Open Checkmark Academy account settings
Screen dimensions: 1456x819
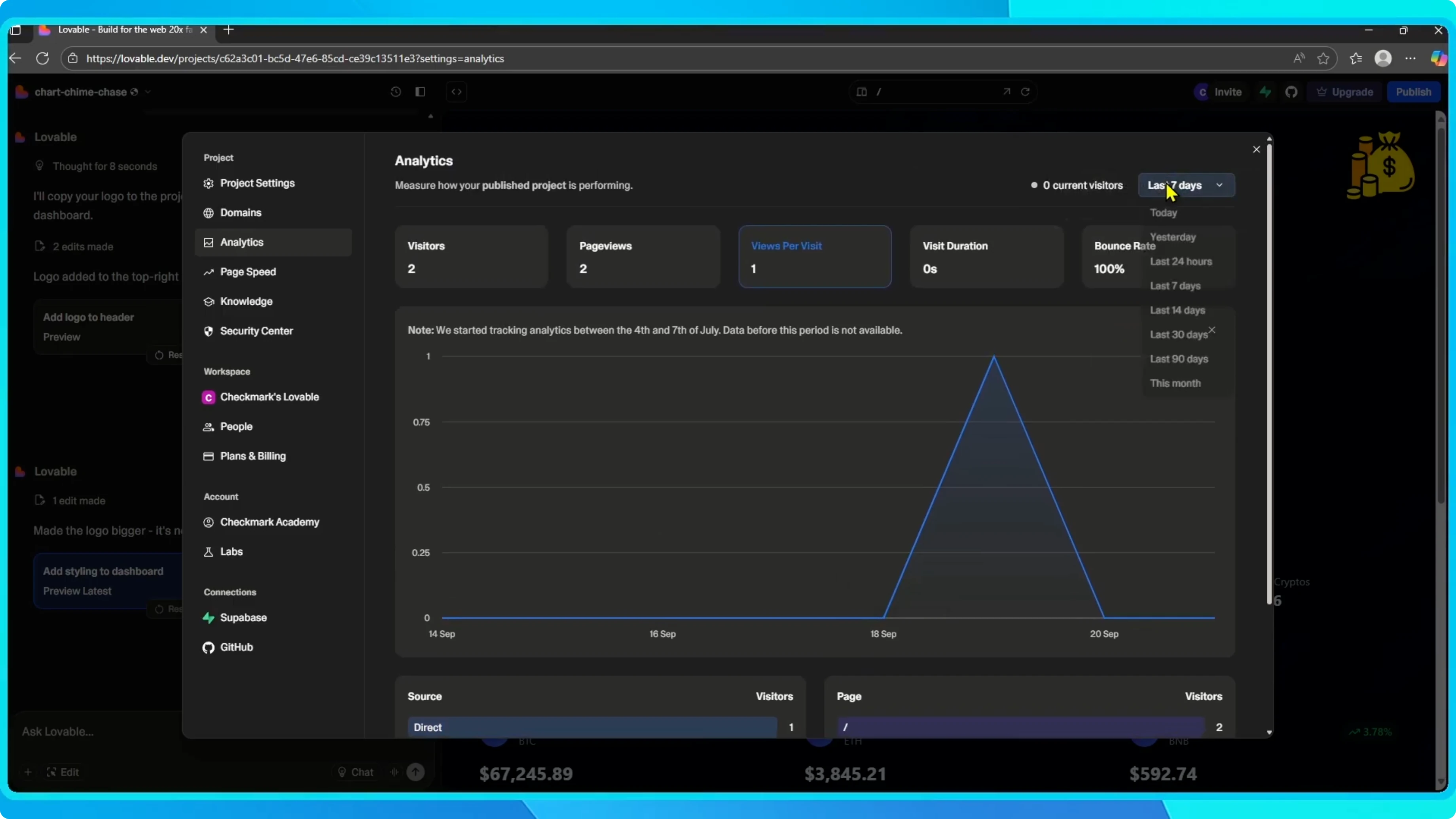coord(273,522)
